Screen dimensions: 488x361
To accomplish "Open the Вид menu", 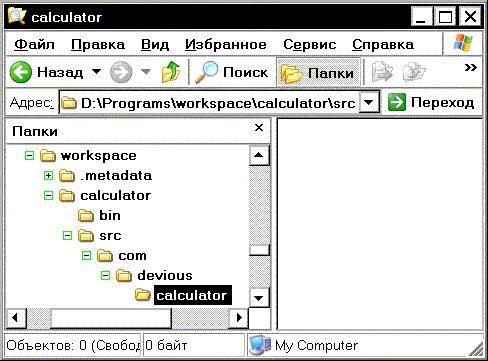I will tap(155, 45).
